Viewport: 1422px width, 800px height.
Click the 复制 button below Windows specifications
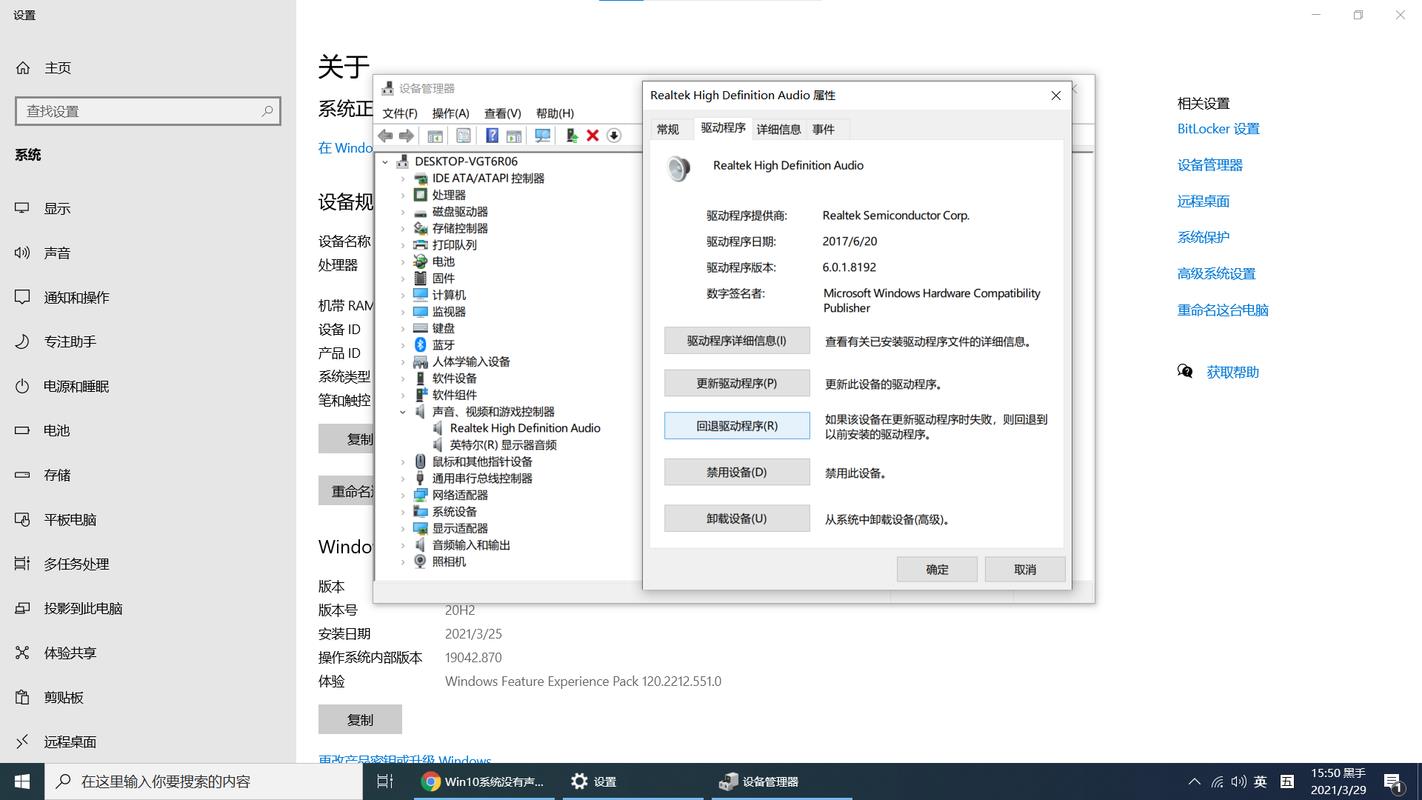[x=360, y=719]
